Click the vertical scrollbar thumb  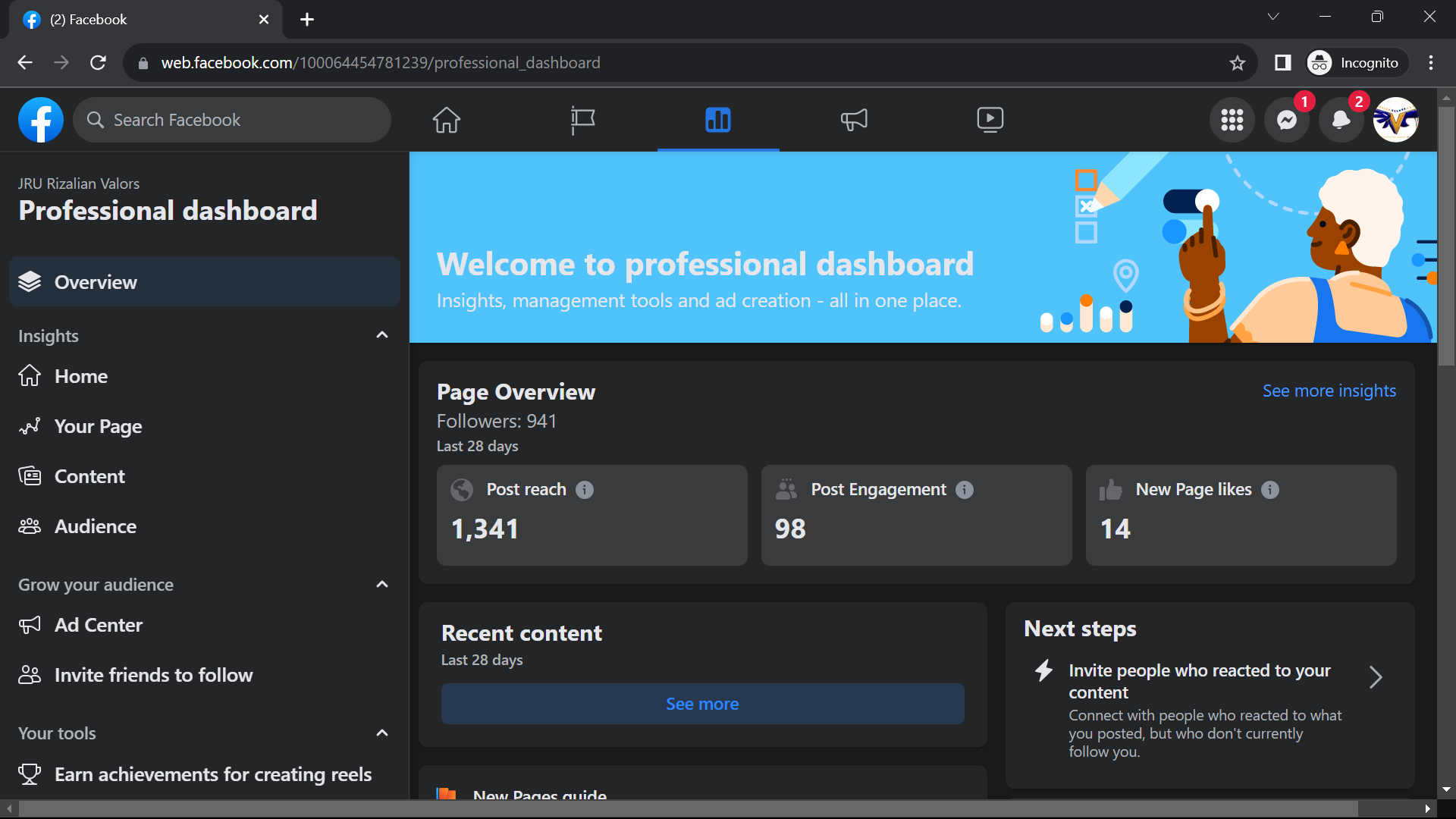[x=1446, y=237]
